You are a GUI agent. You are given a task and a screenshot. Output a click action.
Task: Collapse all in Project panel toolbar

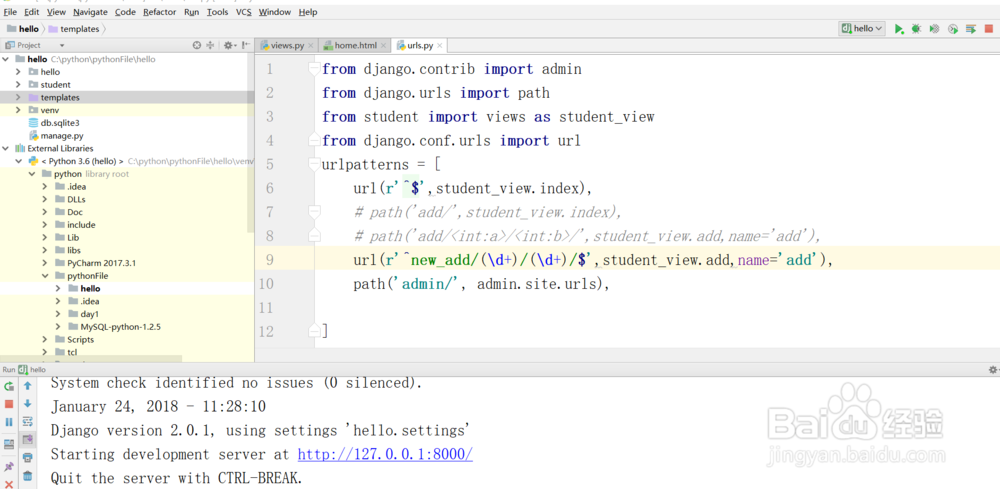[210, 45]
